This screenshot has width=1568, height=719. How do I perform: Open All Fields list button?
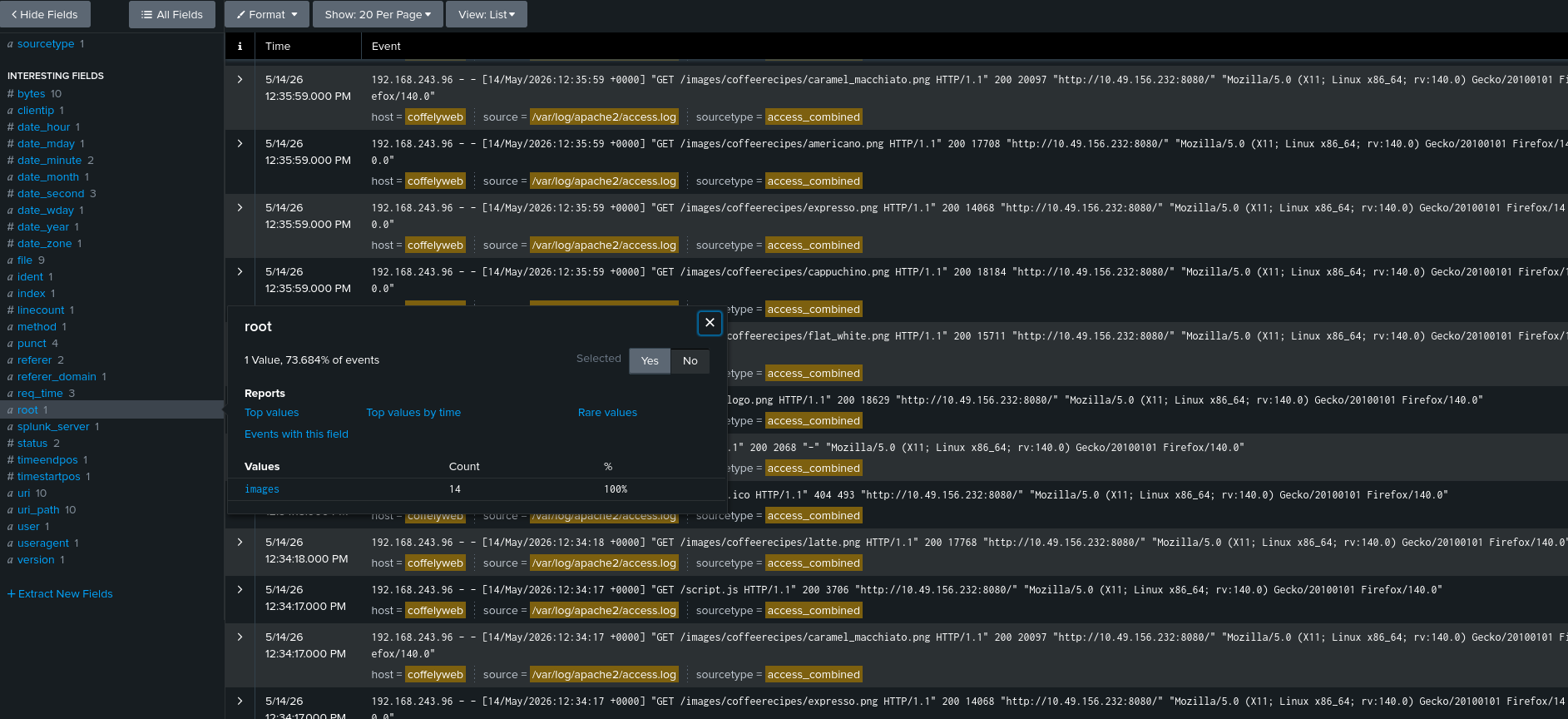tap(172, 14)
